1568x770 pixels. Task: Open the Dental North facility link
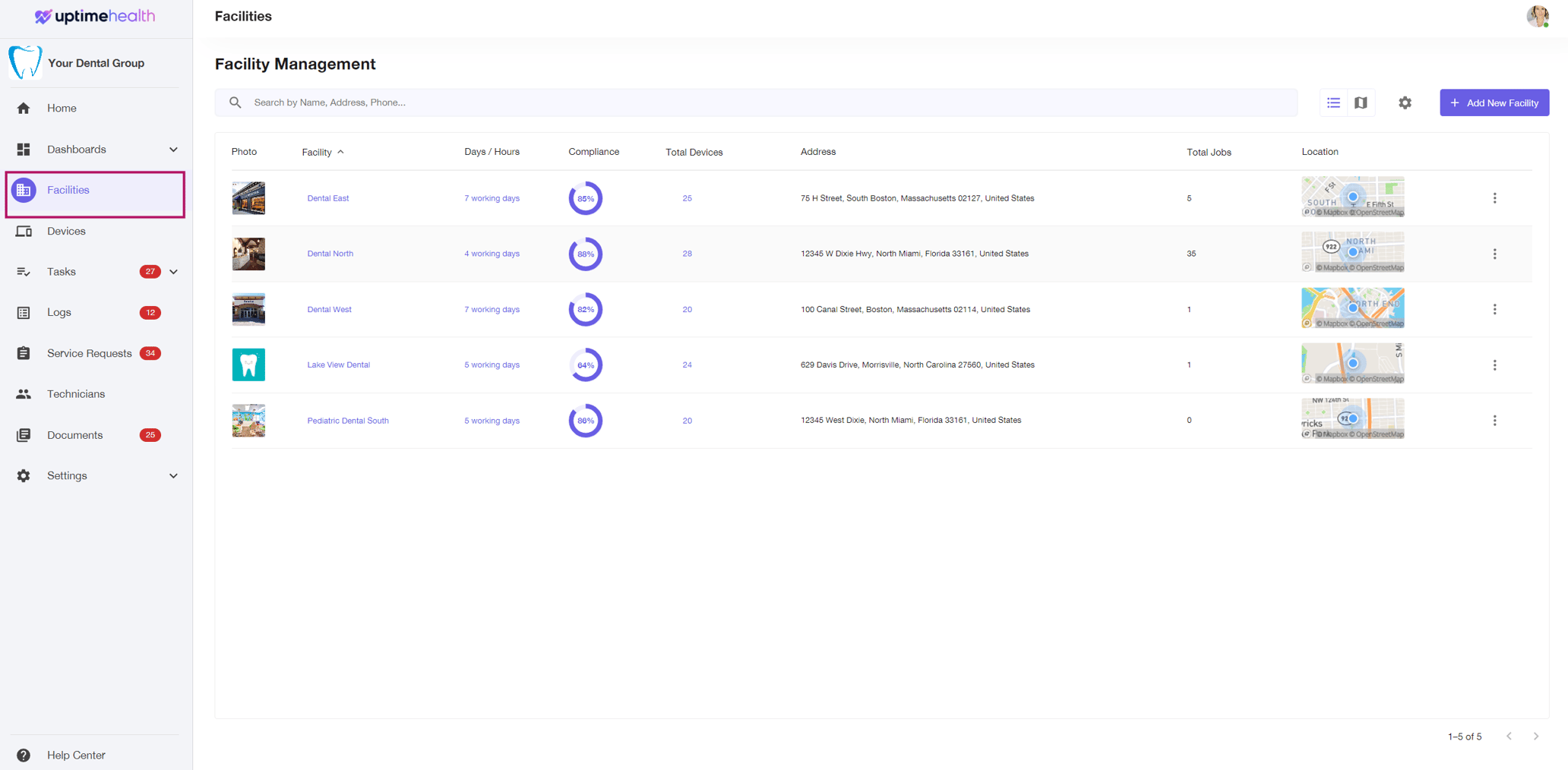(330, 254)
